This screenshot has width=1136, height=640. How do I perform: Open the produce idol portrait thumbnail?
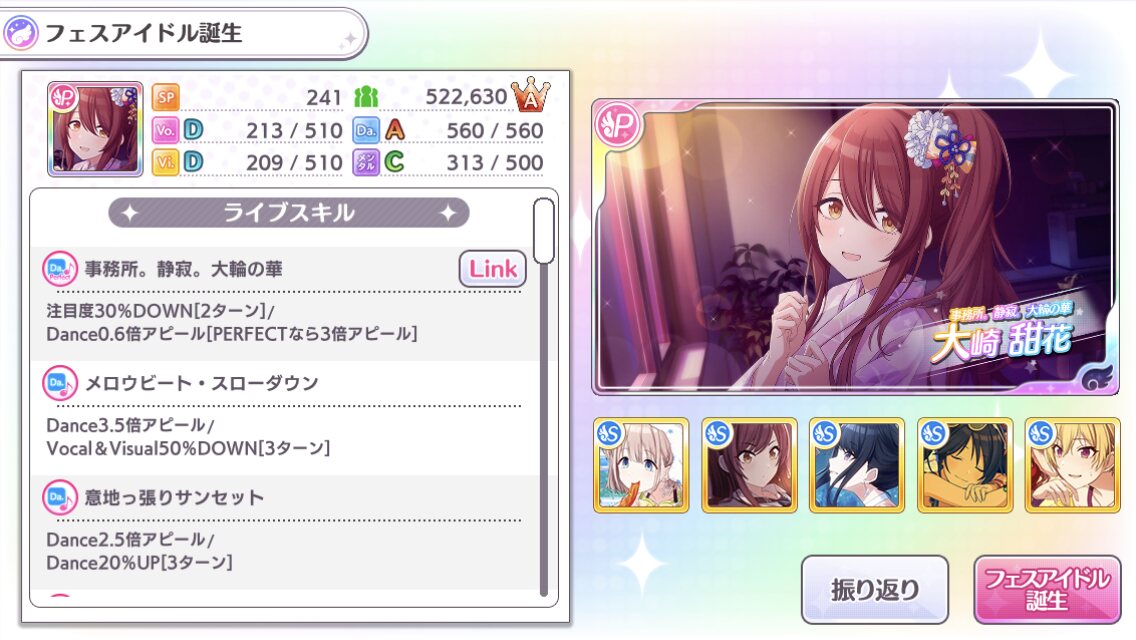click(x=95, y=129)
